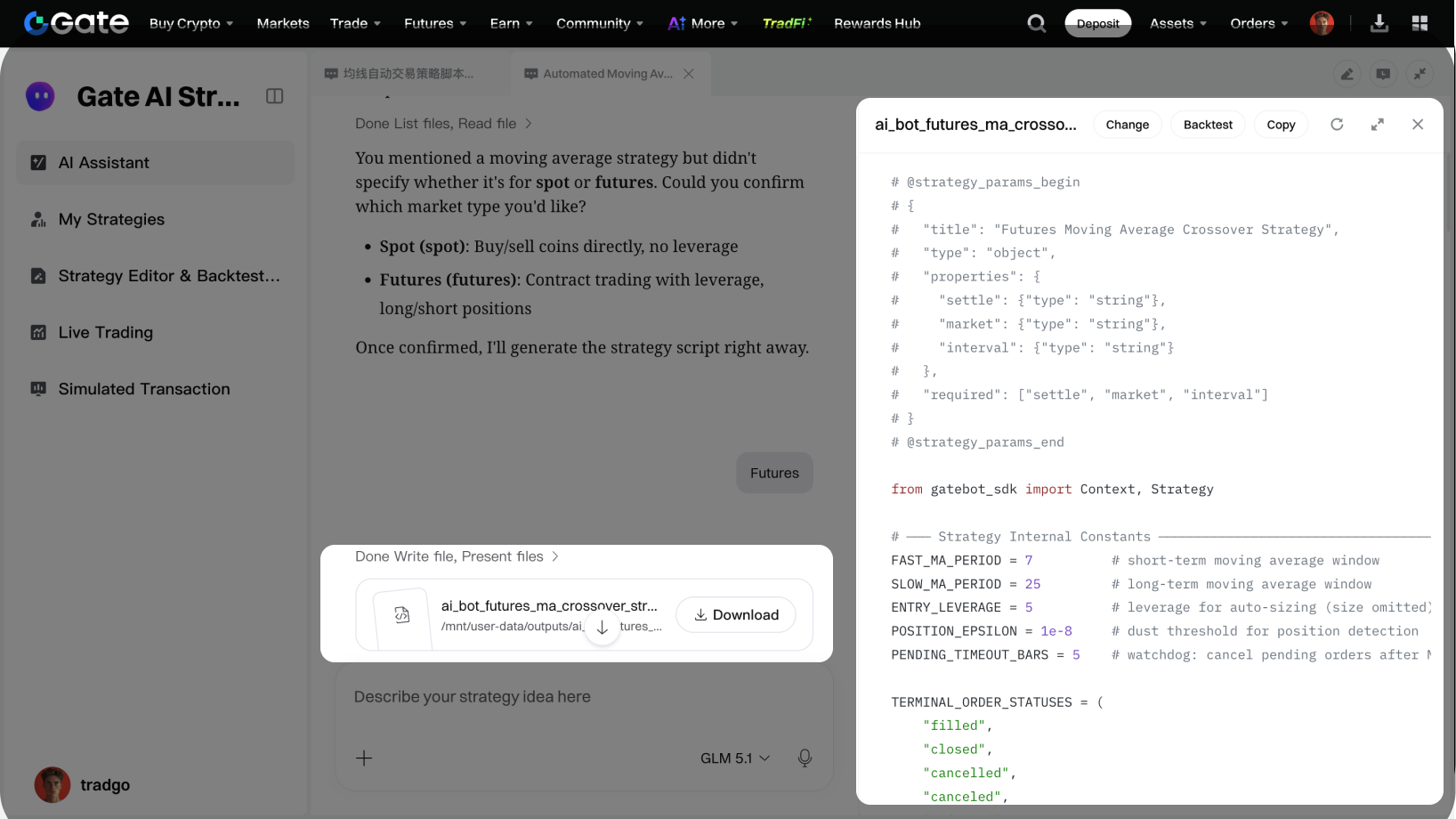Click the Futures reply bubble in the chat

click(774, 473)
